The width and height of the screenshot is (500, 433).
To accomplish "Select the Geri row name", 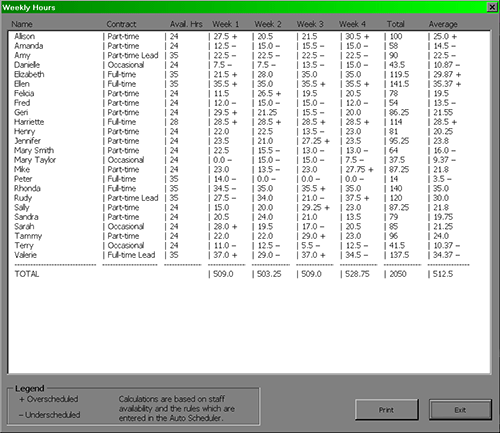I will pos(21,112).
